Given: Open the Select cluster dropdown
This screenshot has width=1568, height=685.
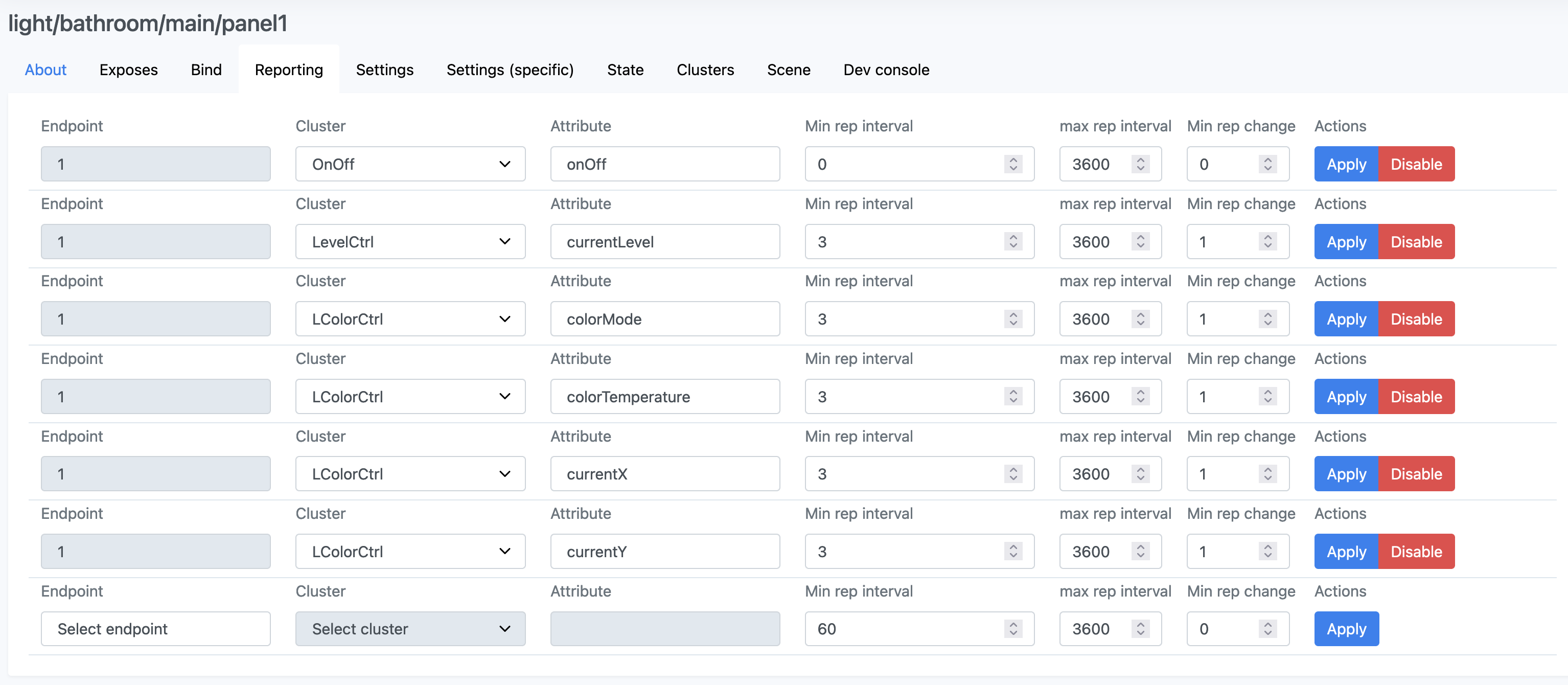Looking at the screenshot, I should (x=410, y=629).
